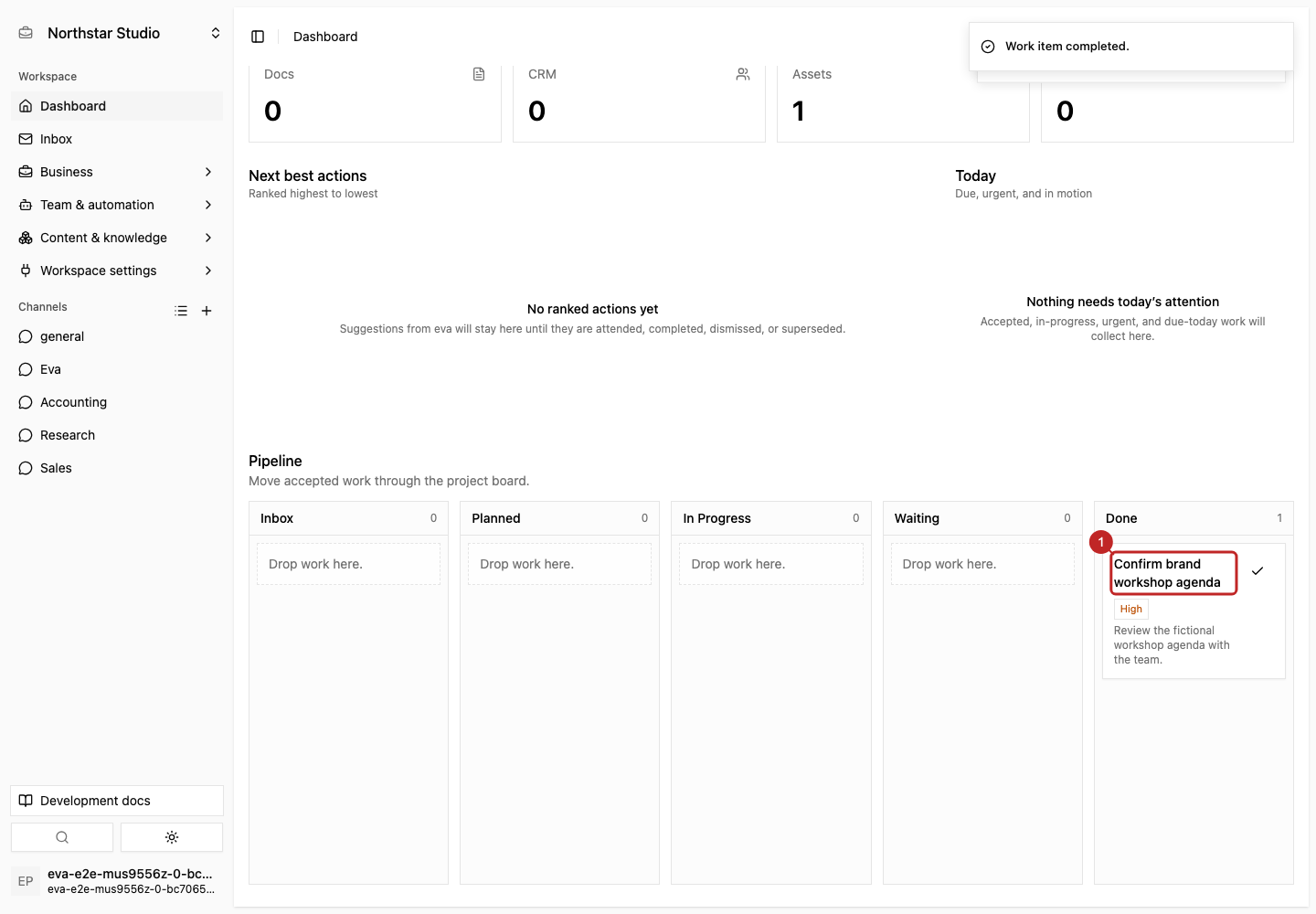Select the Research channel
This screenshot has height=914, width=1316.
coord(117,435)
